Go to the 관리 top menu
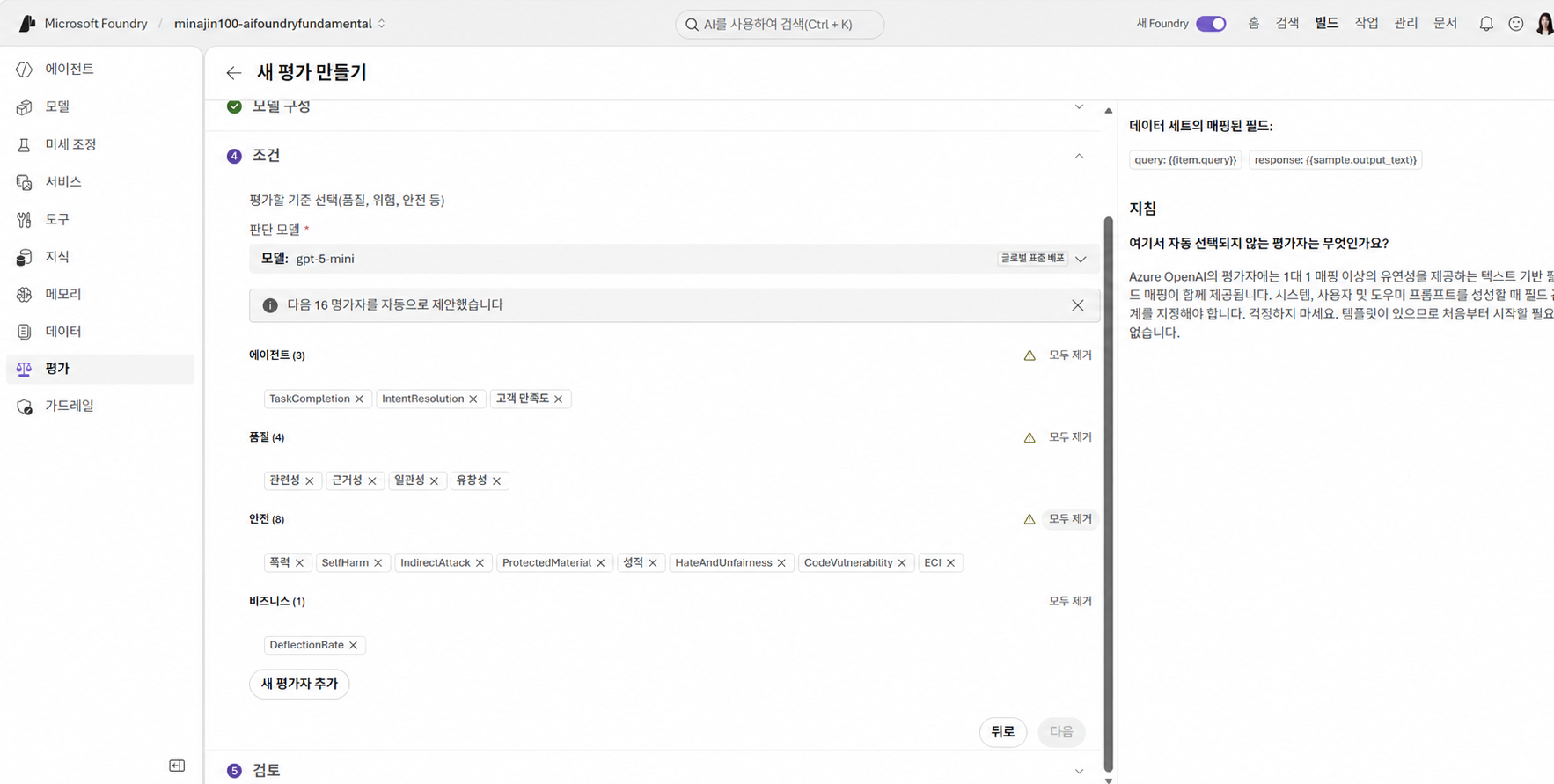The width and height of the screenshot is (1554, 784). [x=1405, y=24]
